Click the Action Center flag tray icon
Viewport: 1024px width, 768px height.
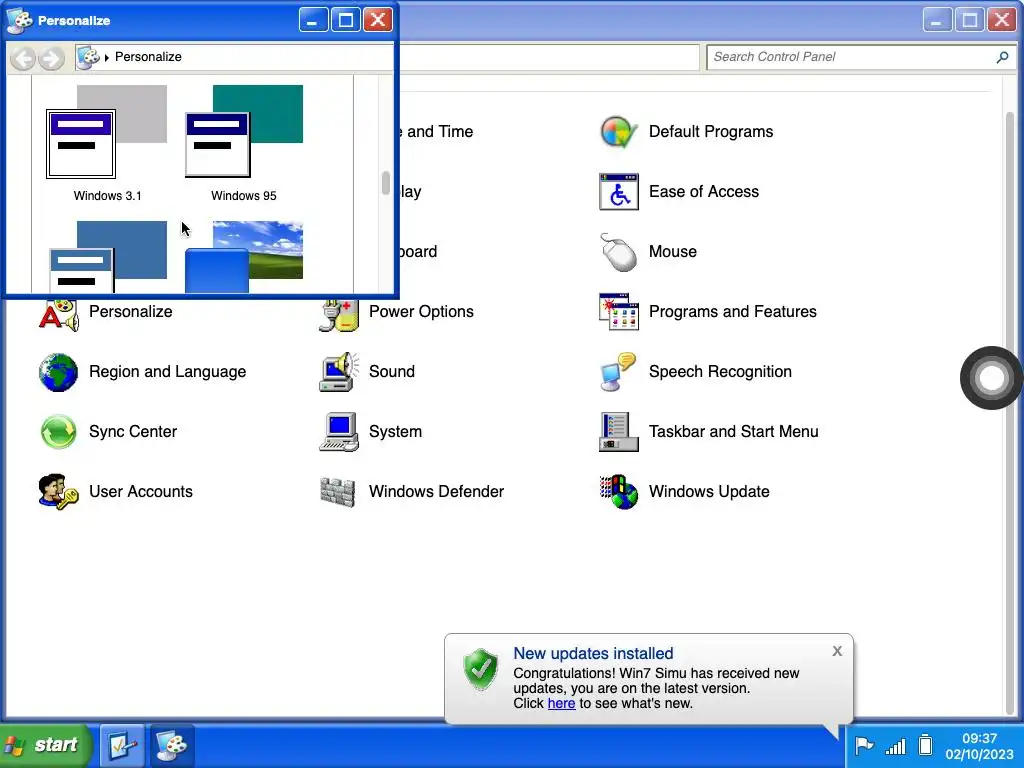864,745
